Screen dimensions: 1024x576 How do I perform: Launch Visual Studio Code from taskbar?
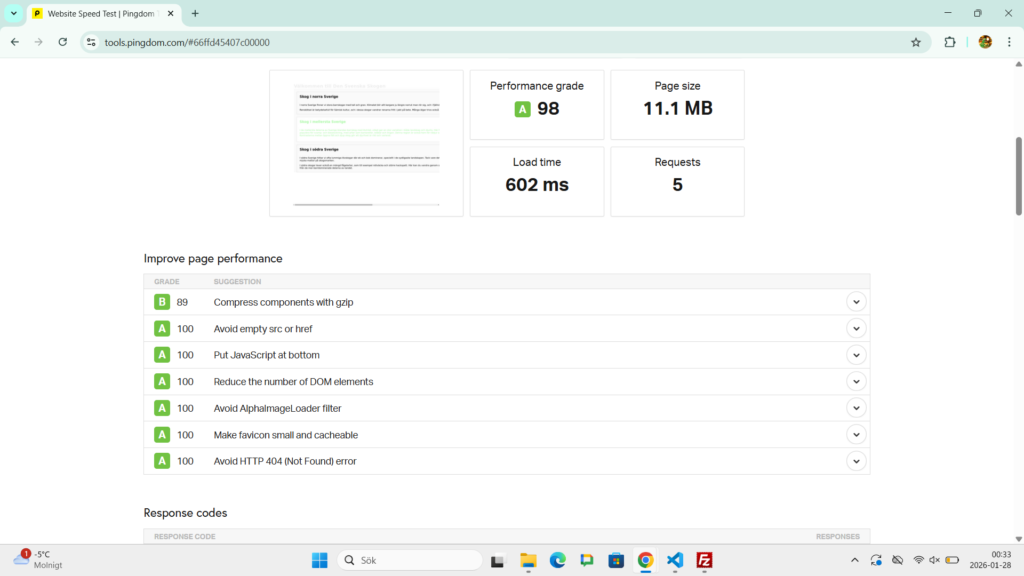(675, 560)
